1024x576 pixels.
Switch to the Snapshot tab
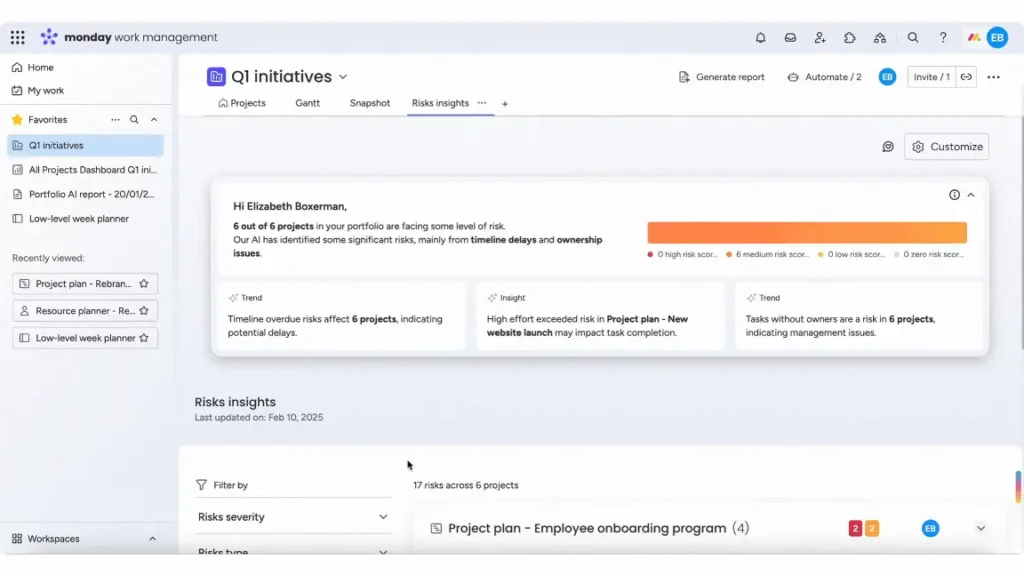(369, 103)
